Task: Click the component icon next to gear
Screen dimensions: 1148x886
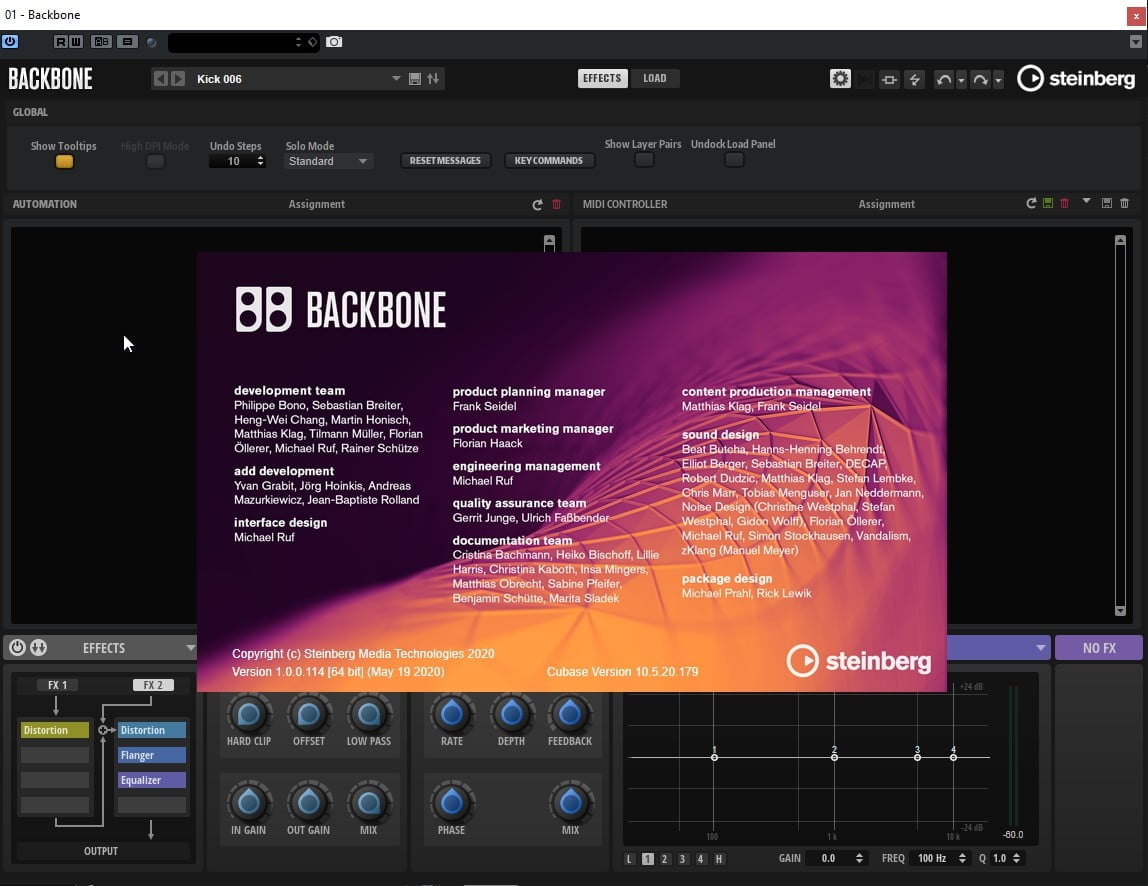Action: (x=889, y=79)
